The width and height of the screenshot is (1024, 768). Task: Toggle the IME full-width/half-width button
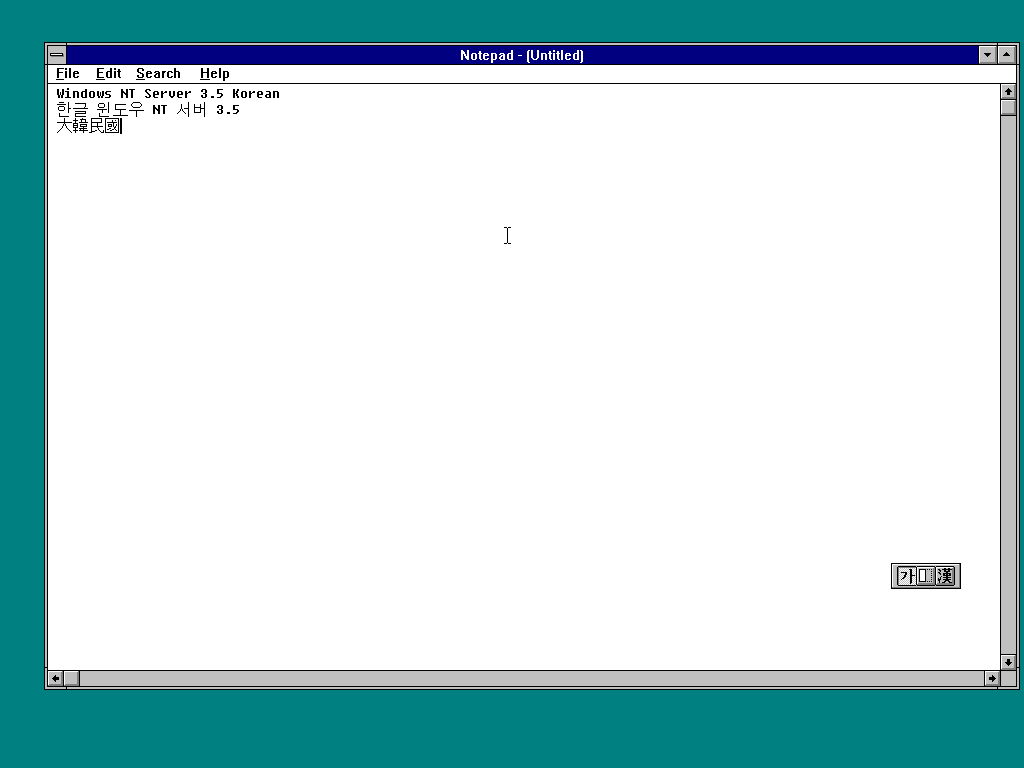click(x=925, y=576)
